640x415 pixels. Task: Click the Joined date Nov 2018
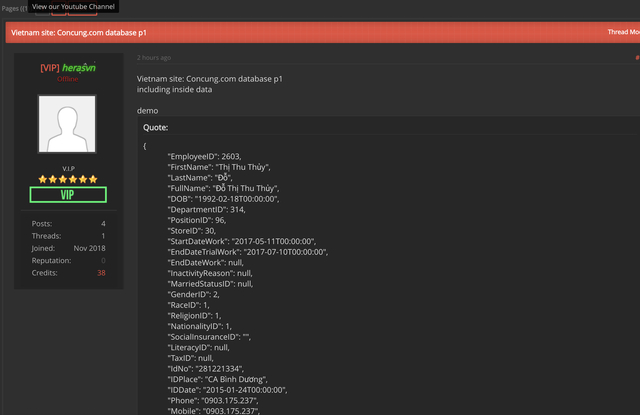(89, 247)
